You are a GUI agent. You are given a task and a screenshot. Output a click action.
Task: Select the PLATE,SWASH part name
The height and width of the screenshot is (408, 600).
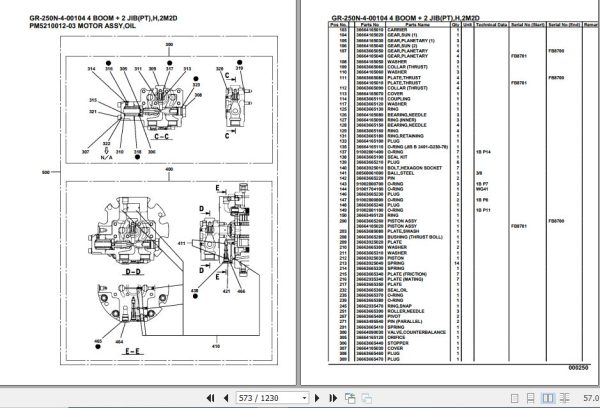[403, 232]
